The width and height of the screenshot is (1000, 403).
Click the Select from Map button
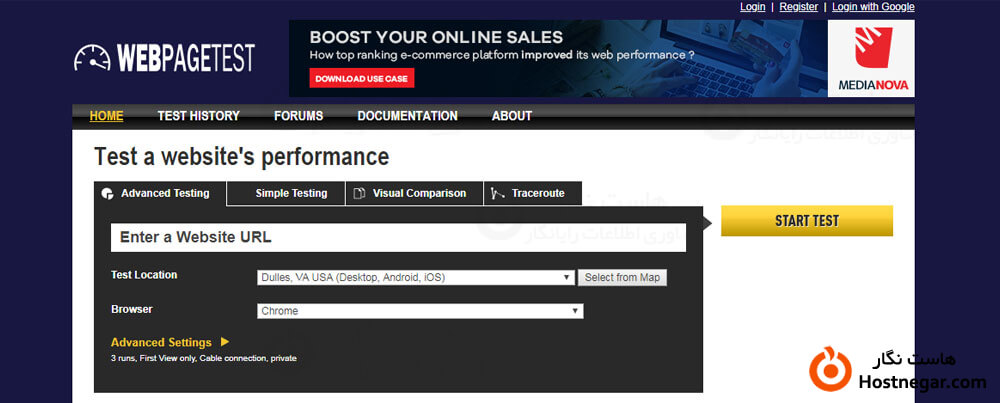(622, 278)
